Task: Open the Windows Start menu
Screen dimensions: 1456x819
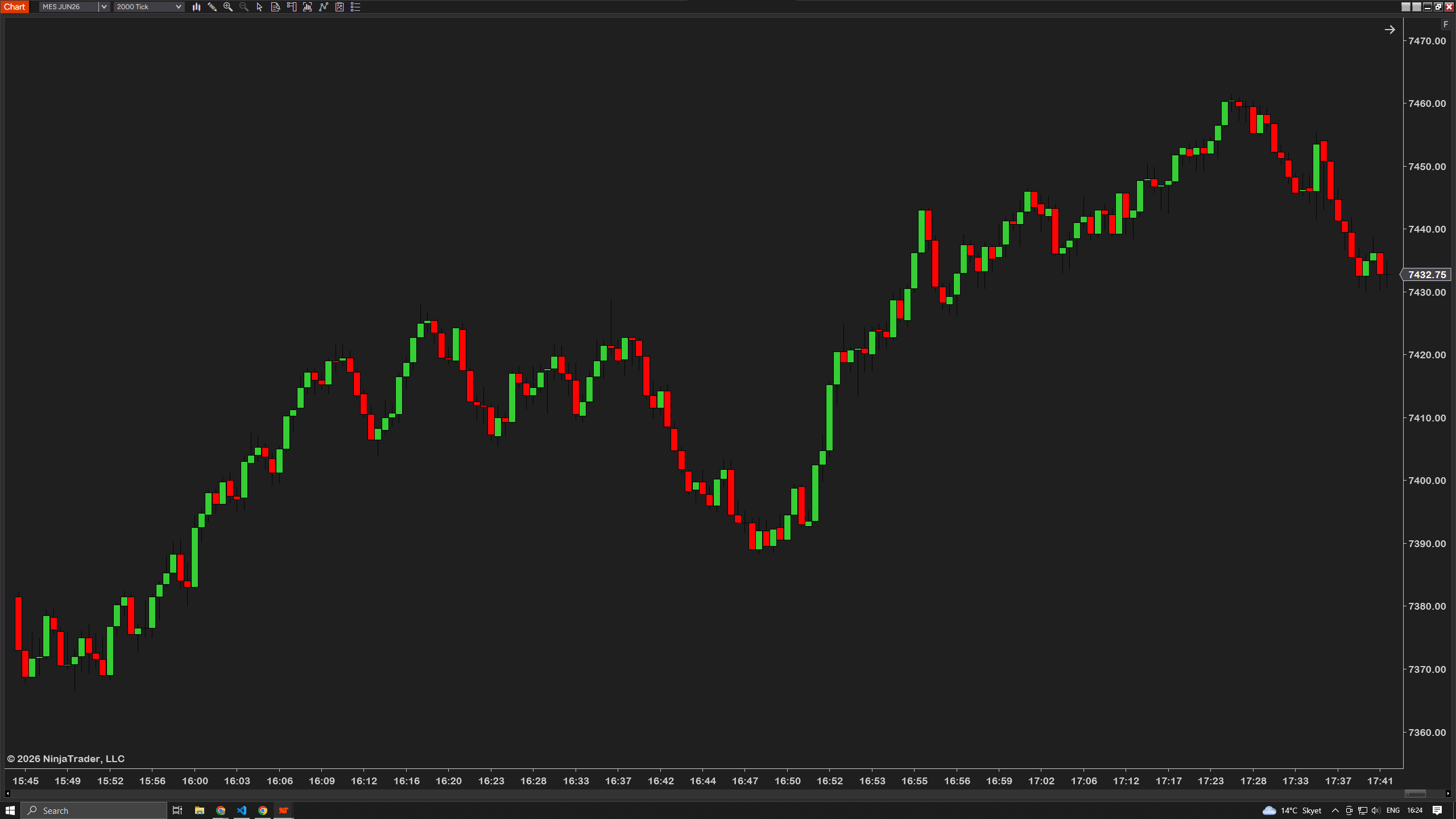Action: [x=10, y=810]
